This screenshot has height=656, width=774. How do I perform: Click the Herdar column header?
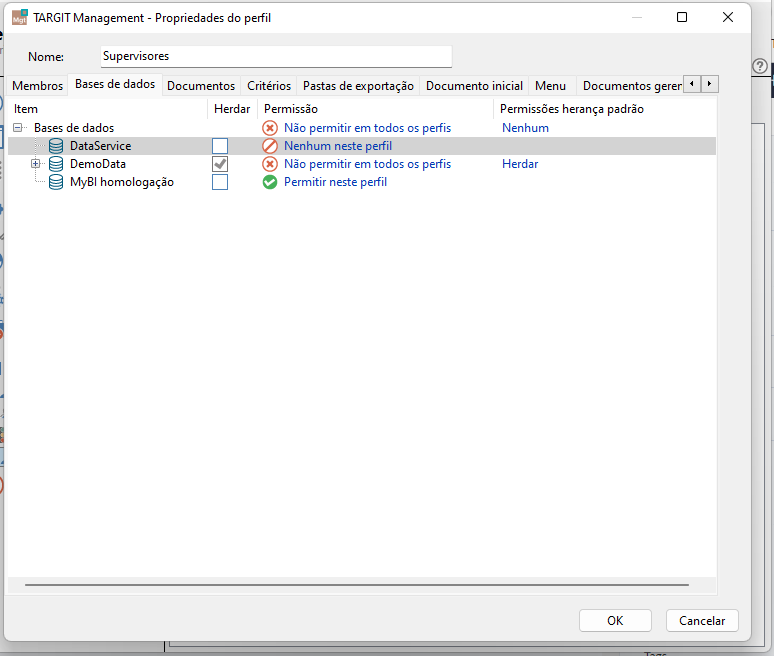[232, 109]
